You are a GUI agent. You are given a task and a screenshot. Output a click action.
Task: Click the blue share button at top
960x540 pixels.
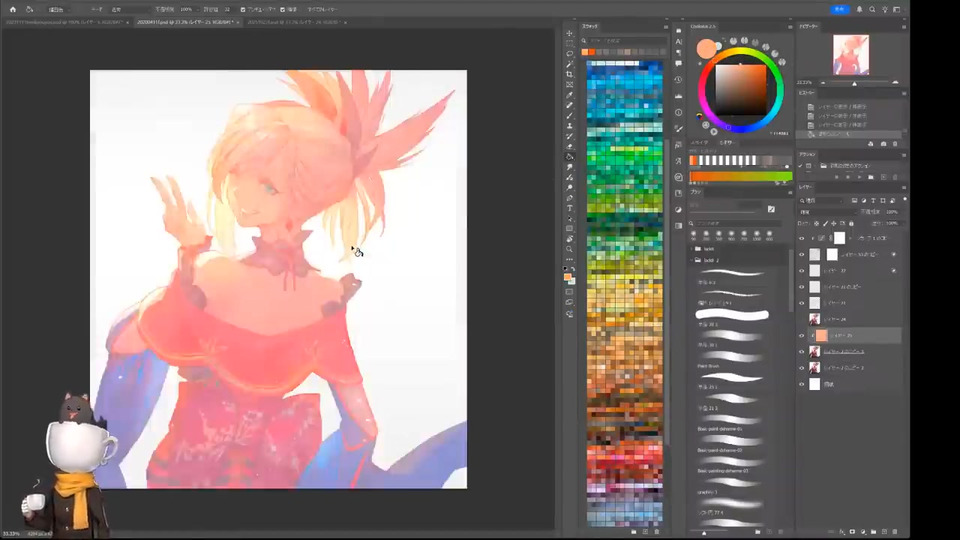pos(840,9)
